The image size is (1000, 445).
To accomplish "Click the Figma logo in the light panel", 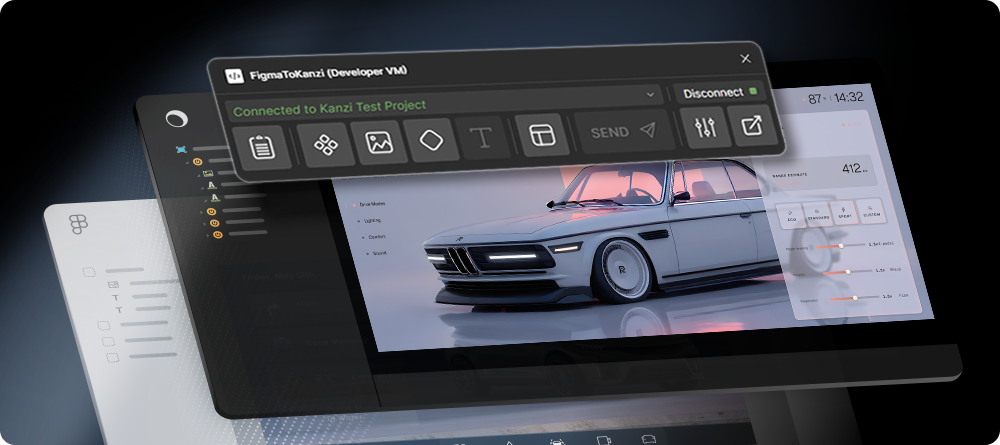I will (x=78, y=224).
